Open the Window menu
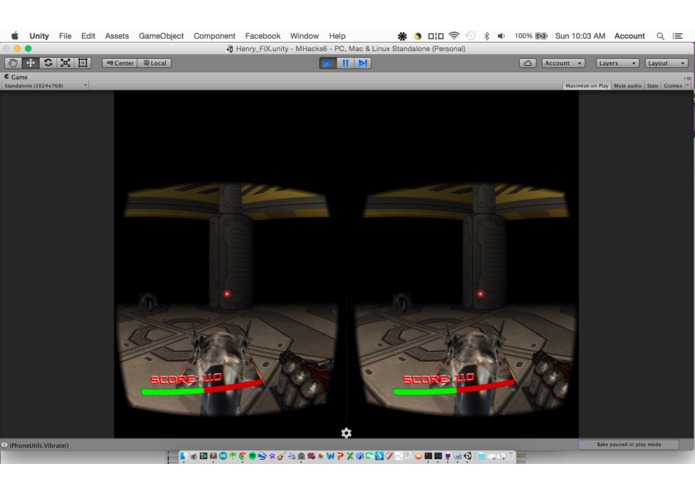Screen dimensions: 695x494 coord(305,36)
